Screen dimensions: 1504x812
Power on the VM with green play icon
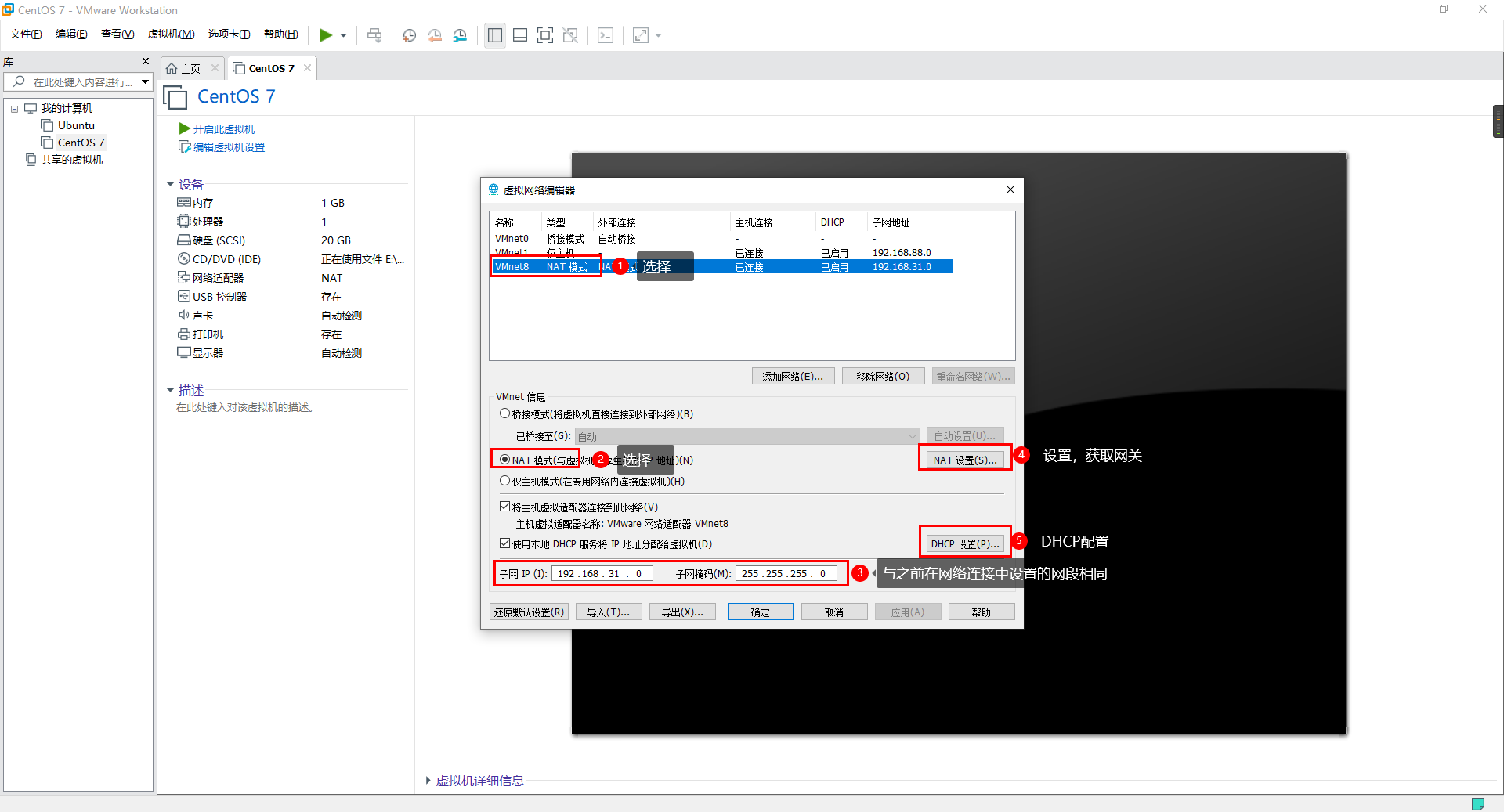[325, 35]
